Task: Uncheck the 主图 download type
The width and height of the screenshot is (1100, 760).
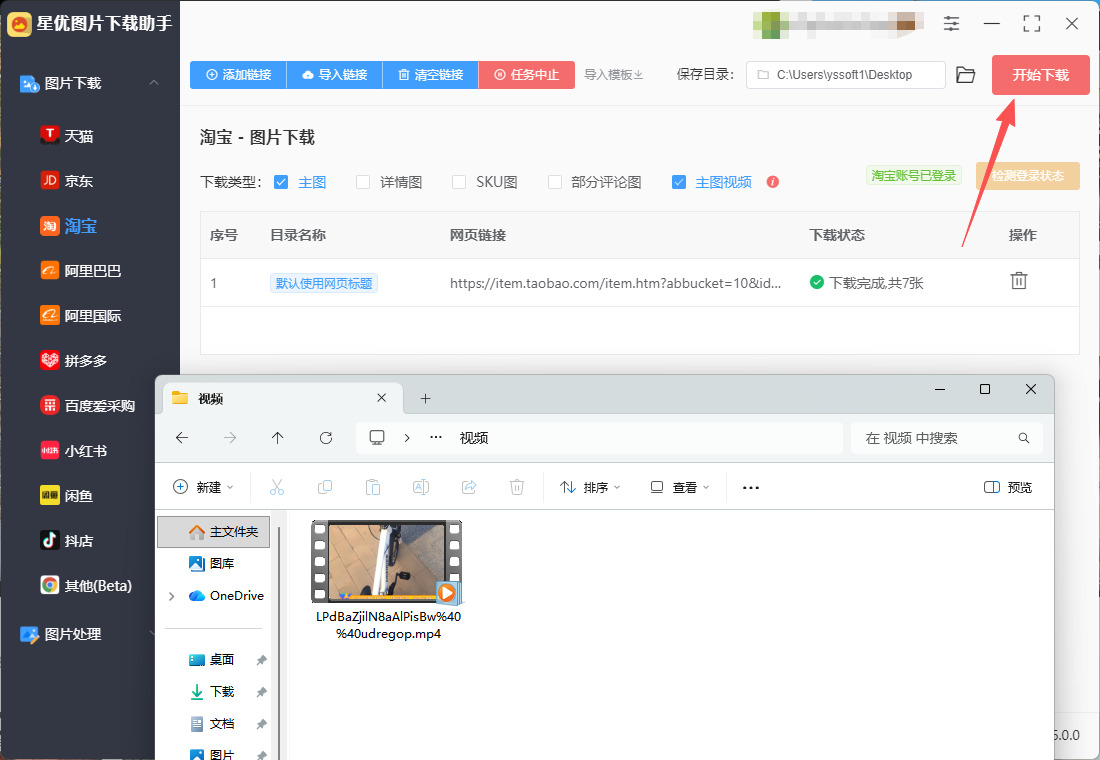Action: click(x=281, y=182)
